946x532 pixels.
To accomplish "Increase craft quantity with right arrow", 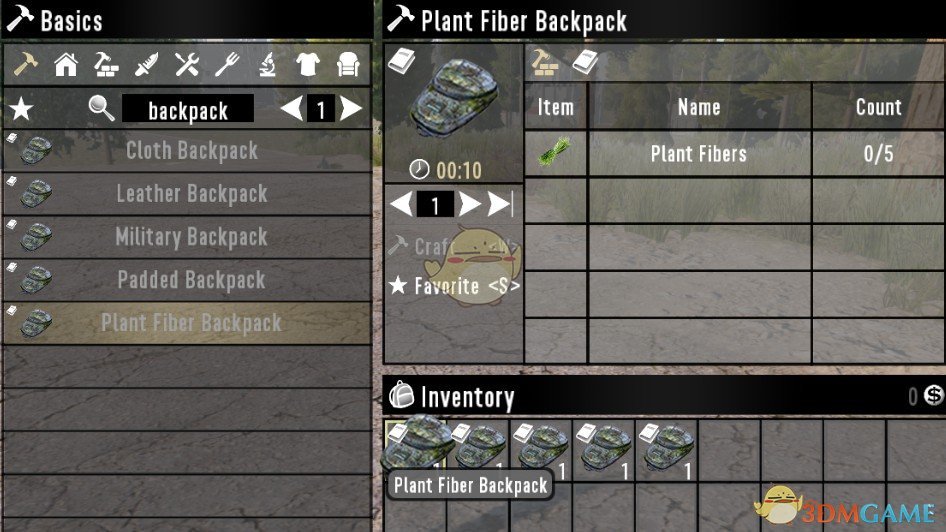I will click(x=469, y=204).
